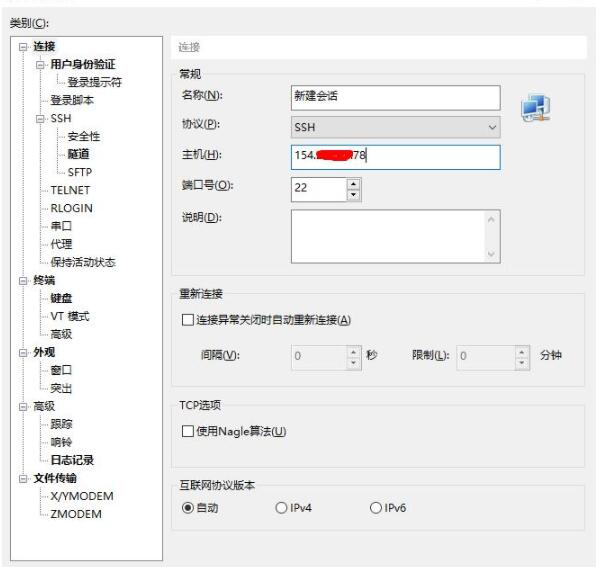The height and width of the screenshot is (567, 601).
Task: Select 串口 tree item
Action: click(x=61, y=226)
